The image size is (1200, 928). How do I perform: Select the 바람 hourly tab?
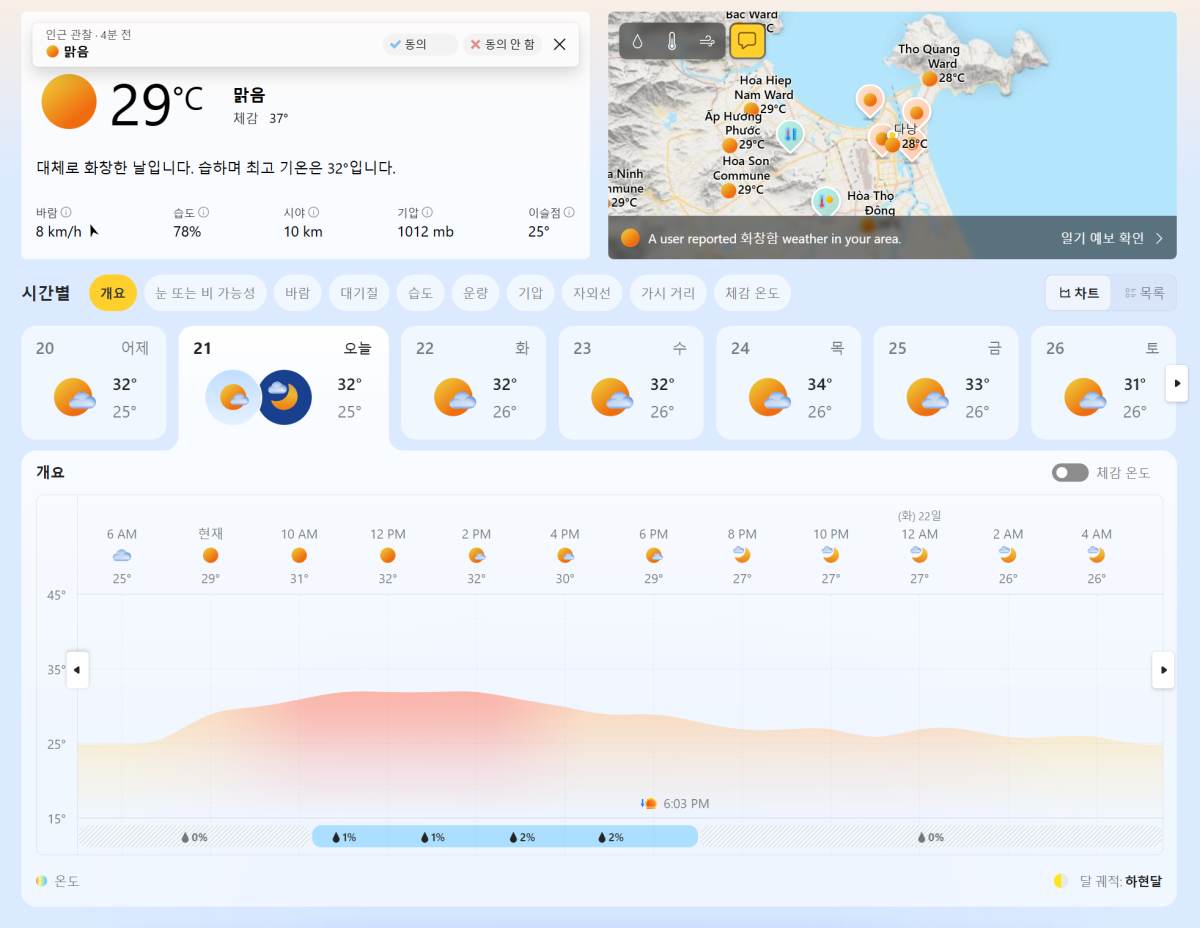coord(297,293)
